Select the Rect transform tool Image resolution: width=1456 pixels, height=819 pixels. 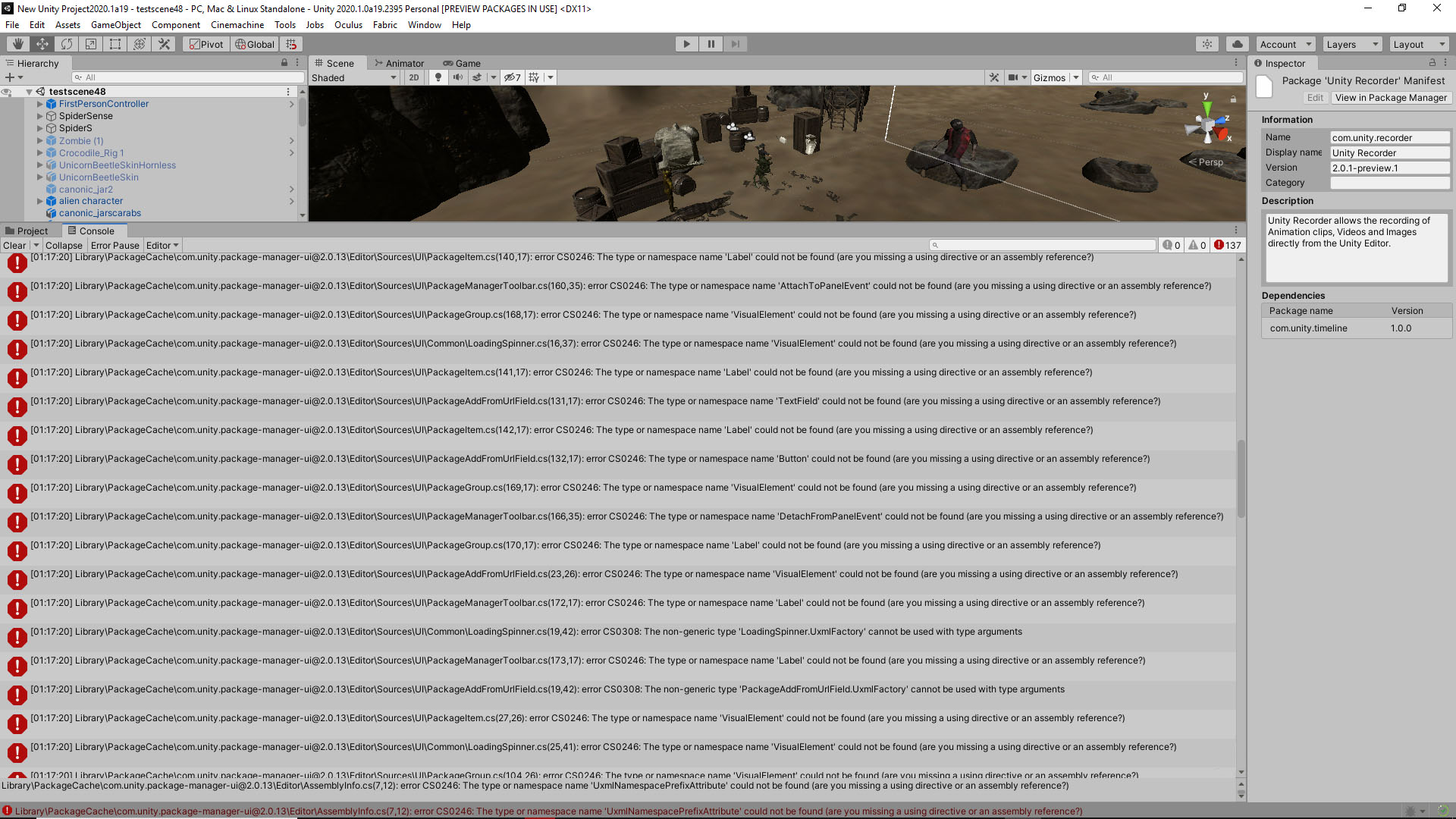click(x=115, y=44)
